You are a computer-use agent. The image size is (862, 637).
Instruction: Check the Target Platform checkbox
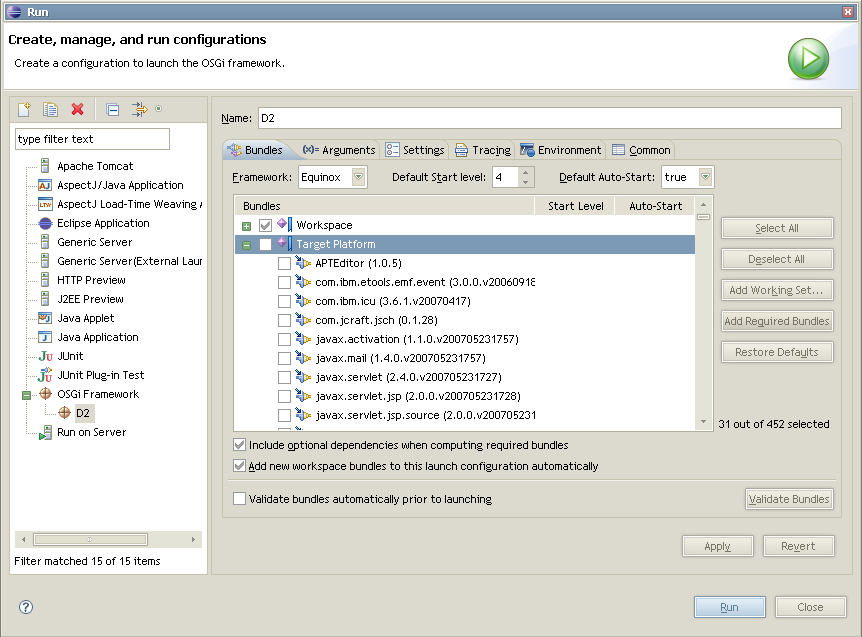(x=266, y=245)
